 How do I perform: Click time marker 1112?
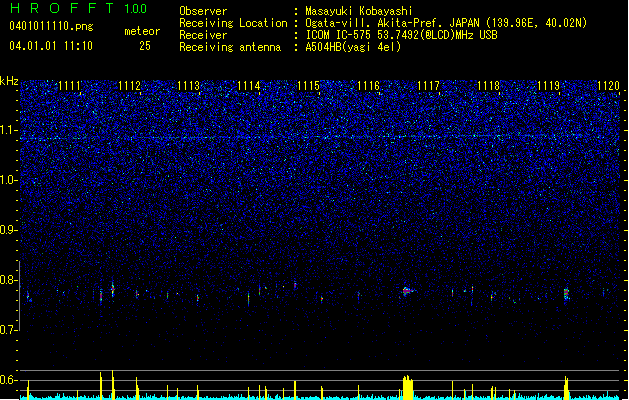pyautogui.click(x=129, y=86)
